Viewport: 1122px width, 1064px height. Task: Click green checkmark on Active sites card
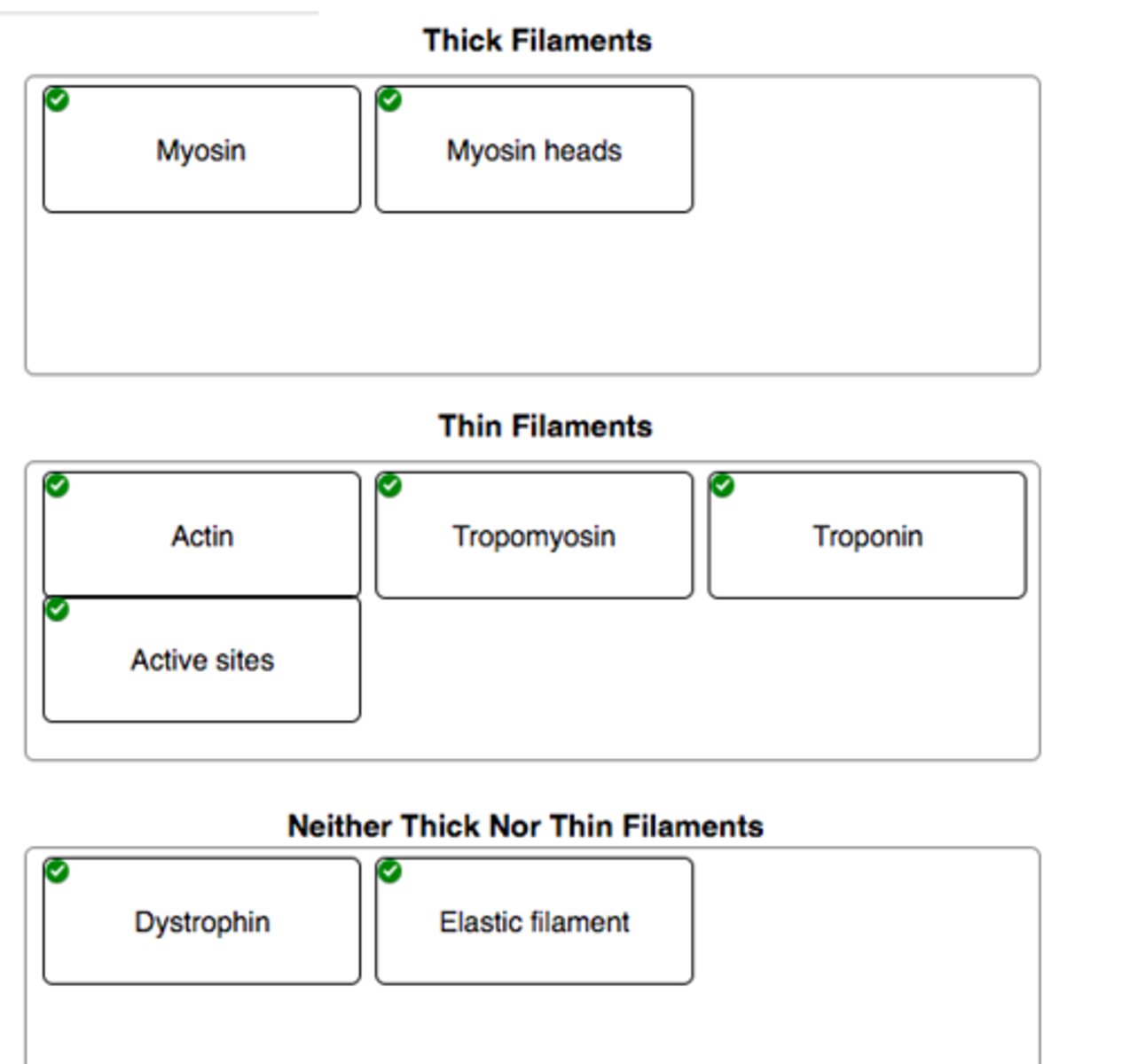click(57, 609)
